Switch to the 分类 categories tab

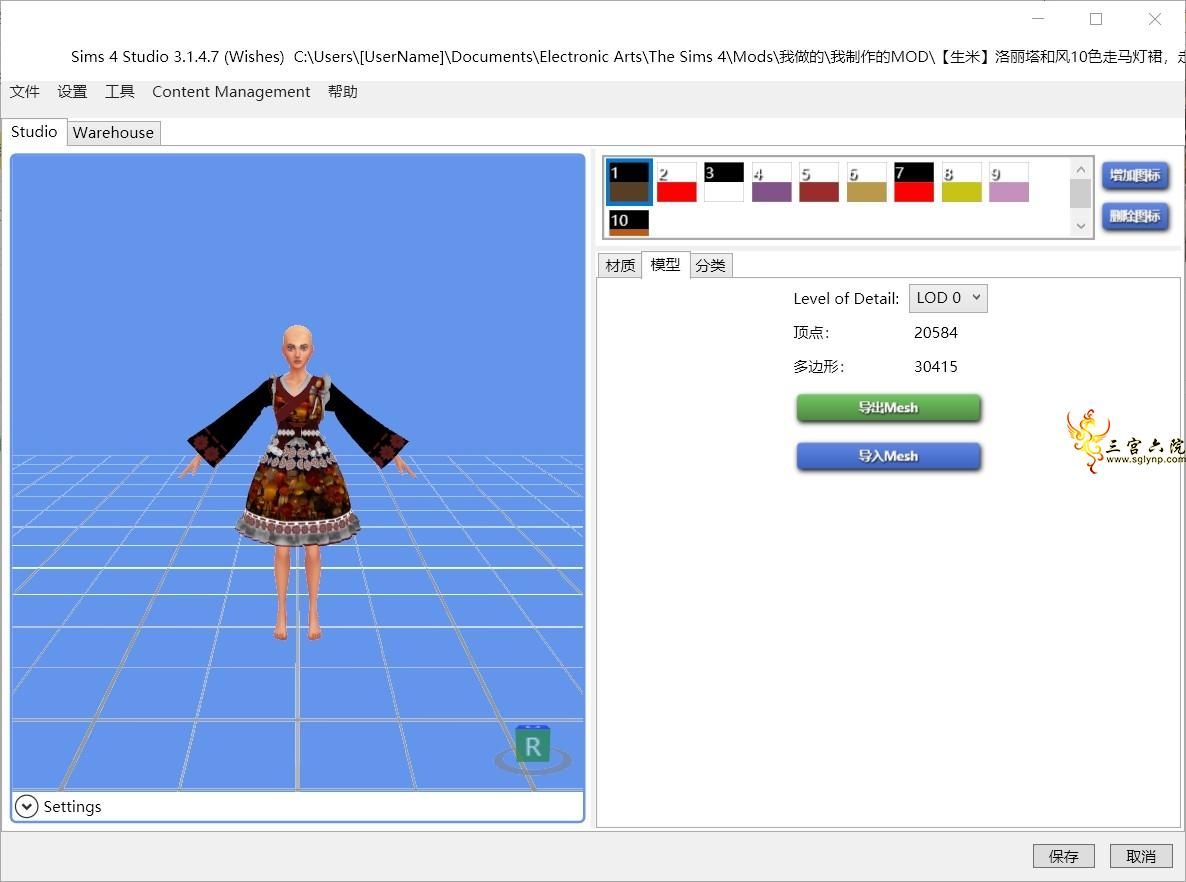711,266
